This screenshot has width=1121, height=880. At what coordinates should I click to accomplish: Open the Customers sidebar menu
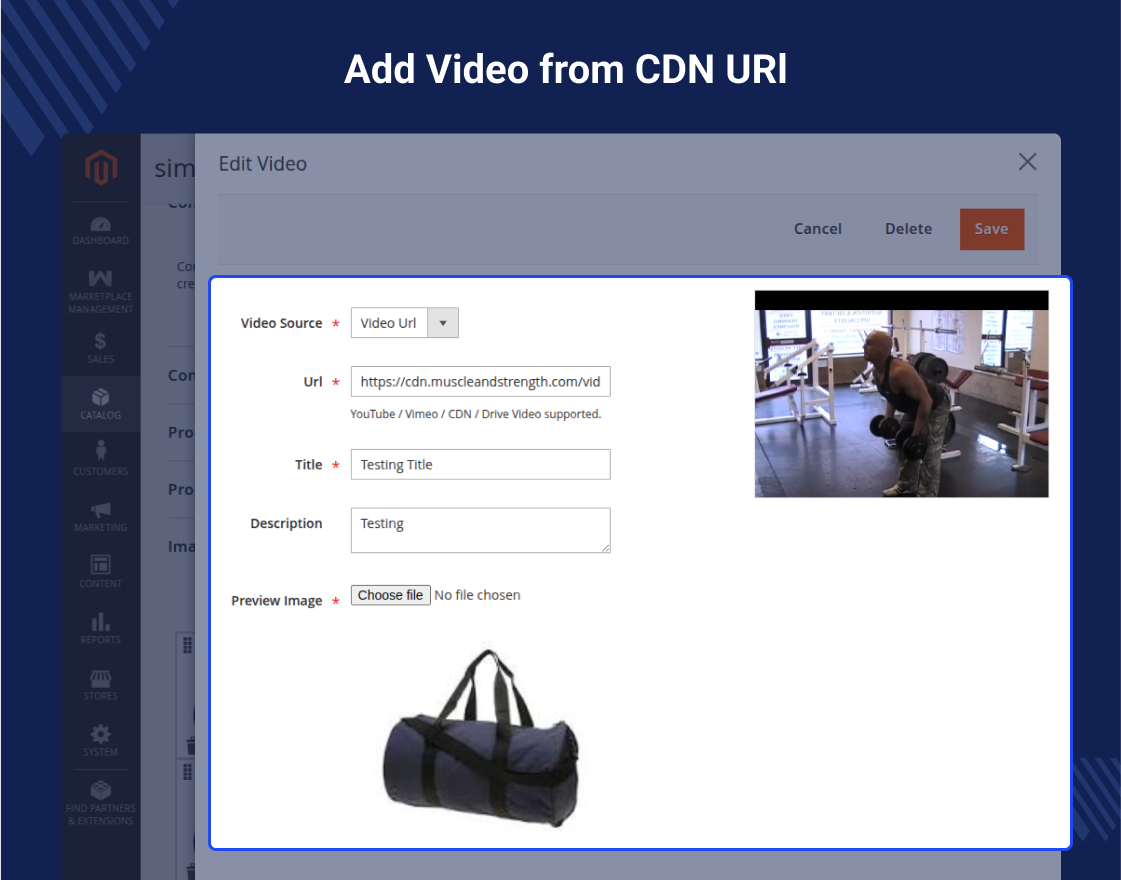pos(100,459)
